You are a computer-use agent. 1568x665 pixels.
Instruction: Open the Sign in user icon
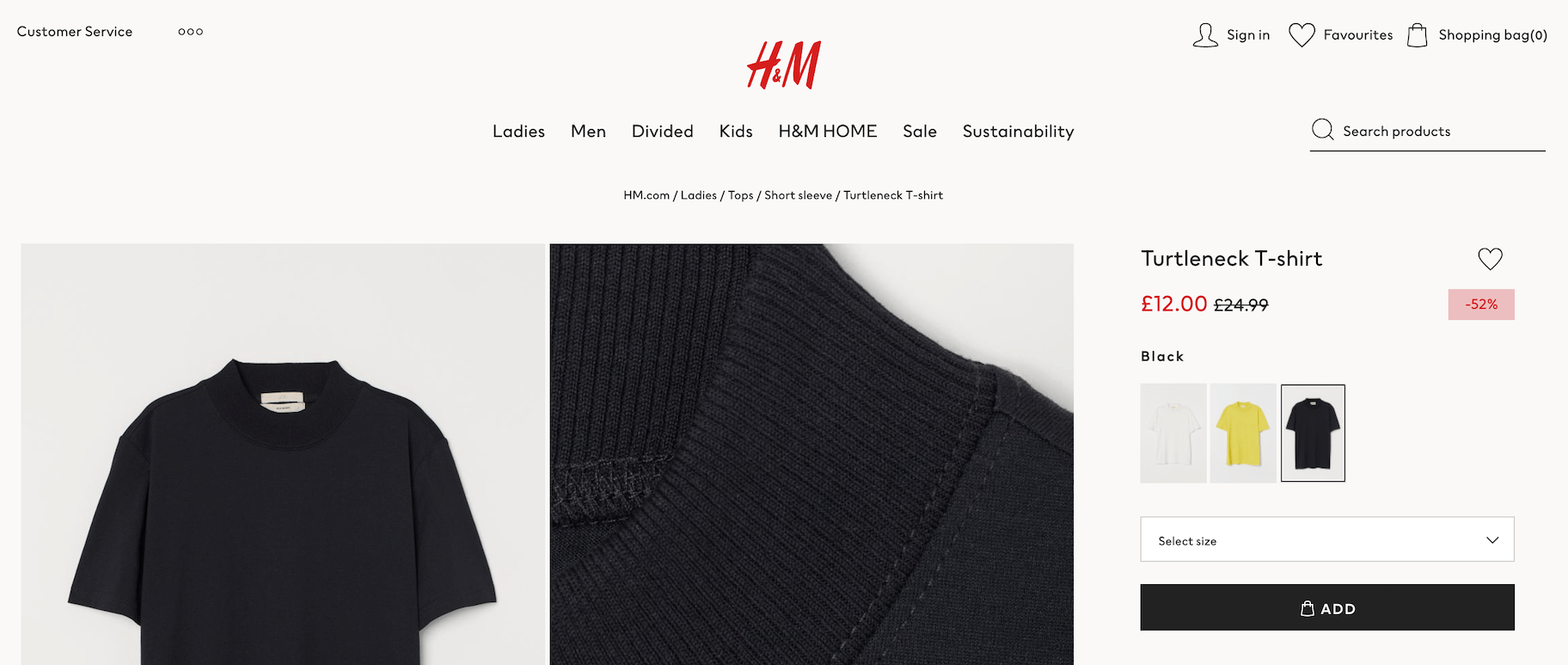(1205, 35)
